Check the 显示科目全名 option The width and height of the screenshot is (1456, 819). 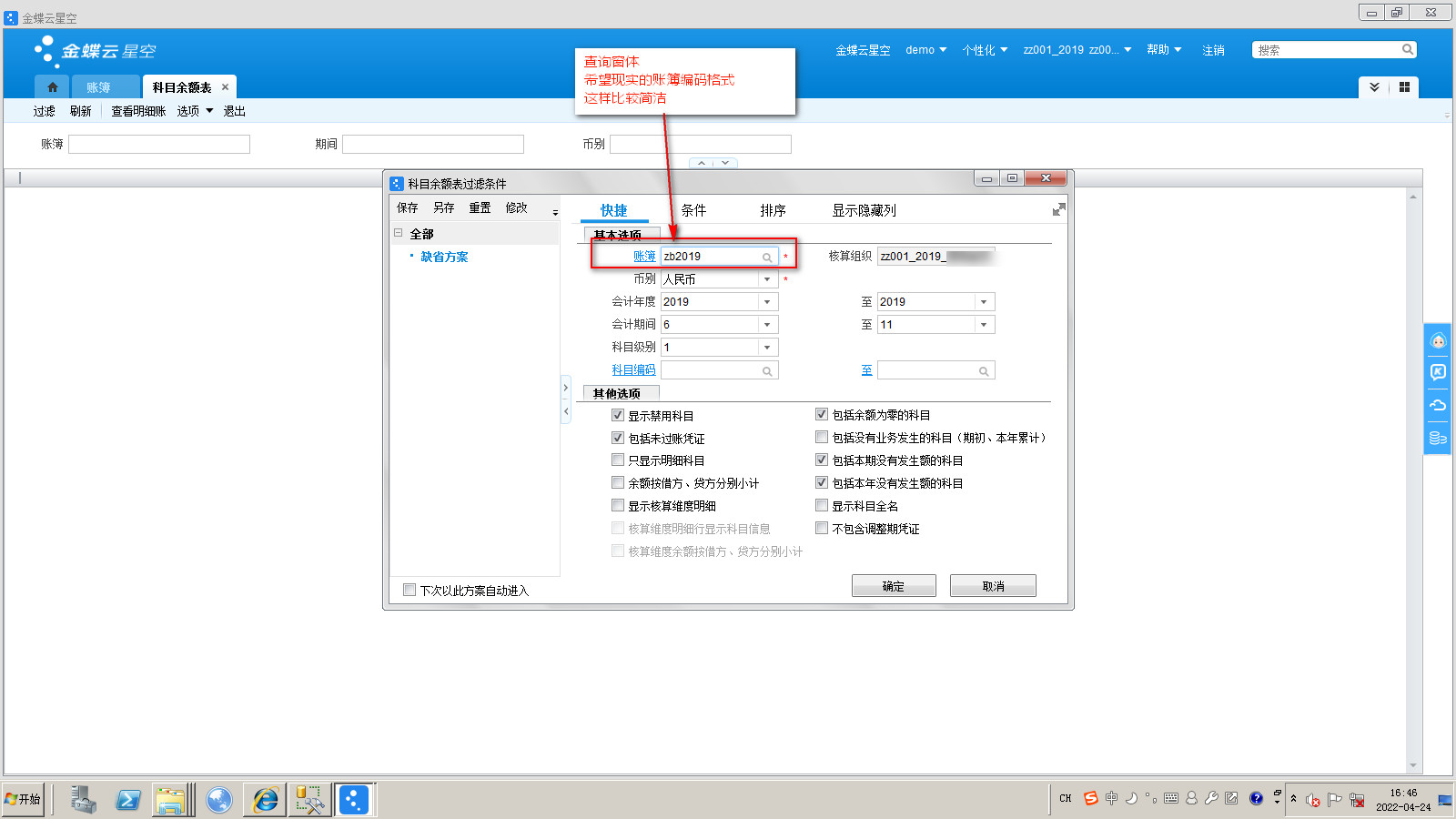coord(822,506)
